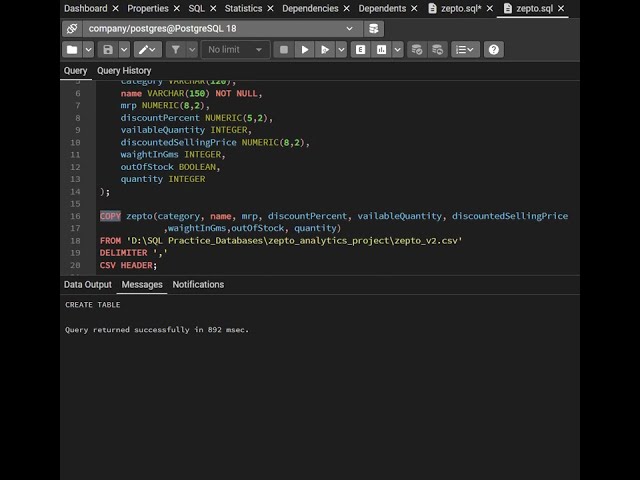Click 'name VARCHAR(150) NOT NULL' on line 6
This screenshot has width=640, height=480.
[191, 93]
